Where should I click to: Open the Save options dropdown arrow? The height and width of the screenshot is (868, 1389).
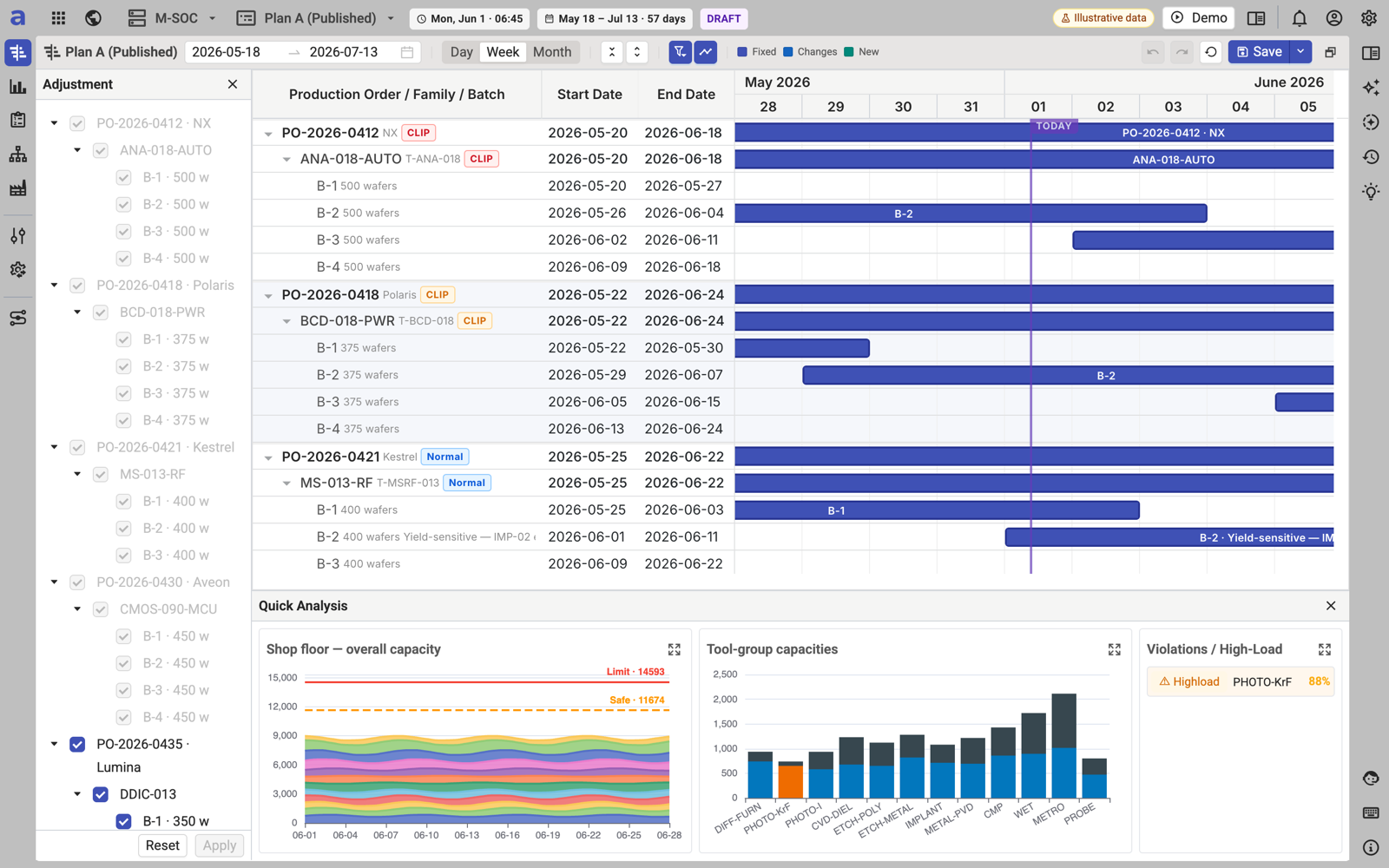point(1300,52)
